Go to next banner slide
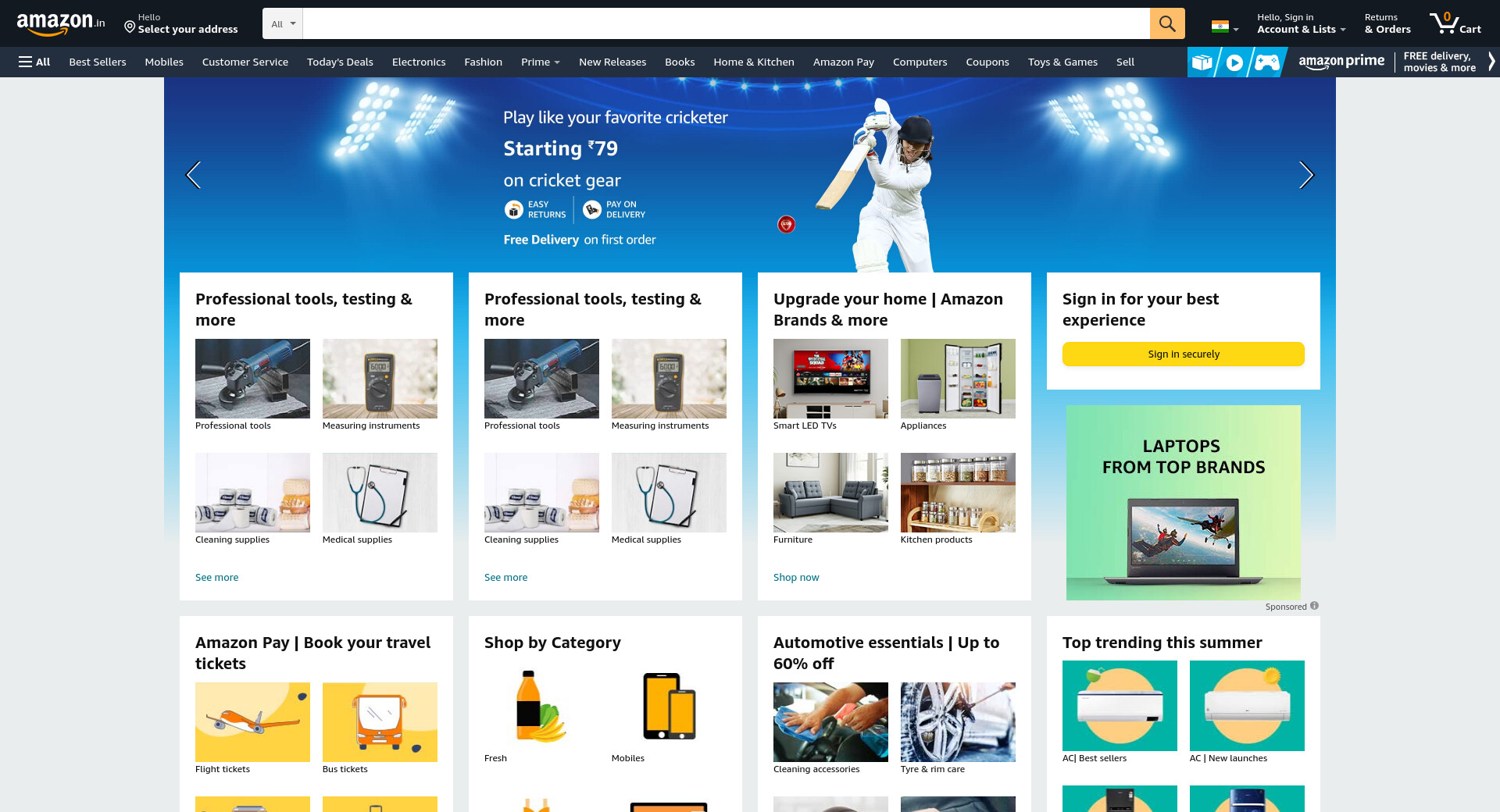The image size is (1500, 812). pyautogui.click(x=1306, y=175)
